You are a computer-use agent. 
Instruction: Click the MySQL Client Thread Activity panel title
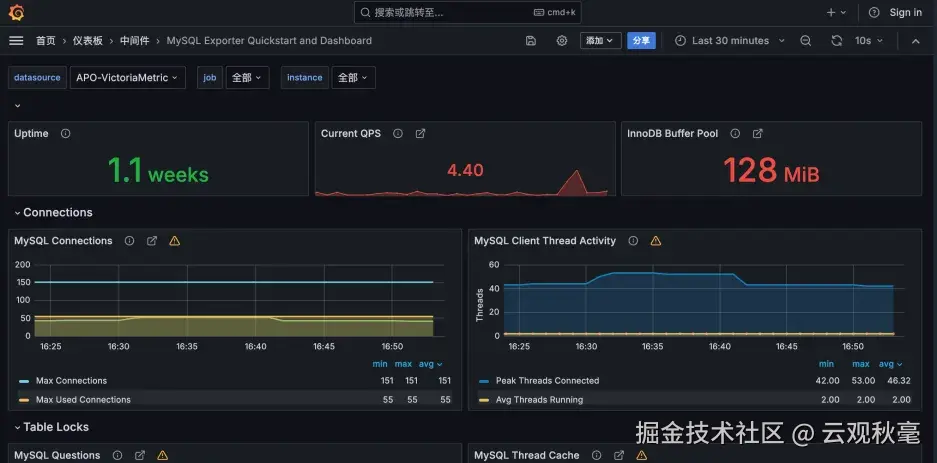[x=545, y=241]
